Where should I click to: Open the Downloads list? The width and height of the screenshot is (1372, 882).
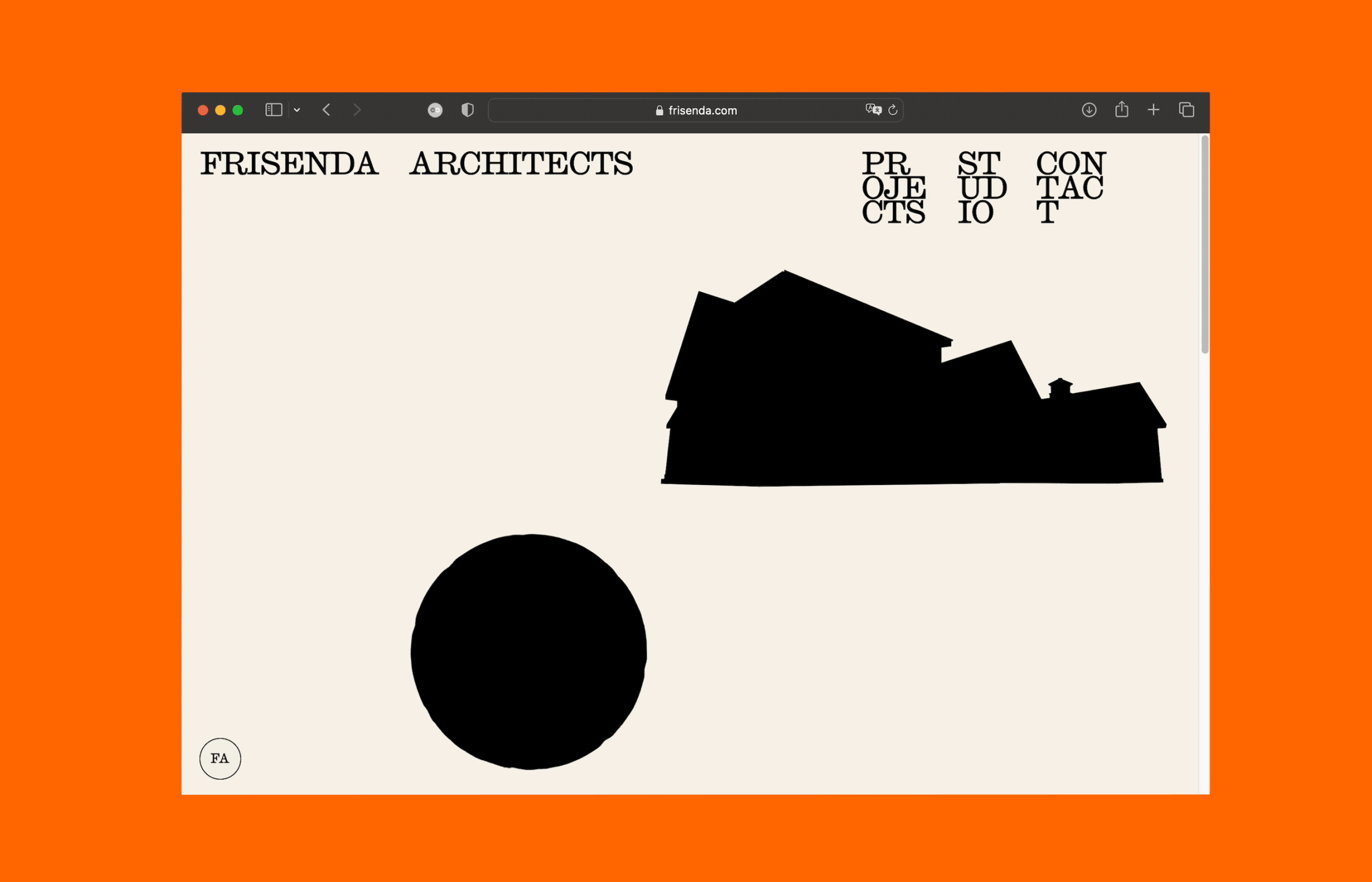pos(1089,109)
